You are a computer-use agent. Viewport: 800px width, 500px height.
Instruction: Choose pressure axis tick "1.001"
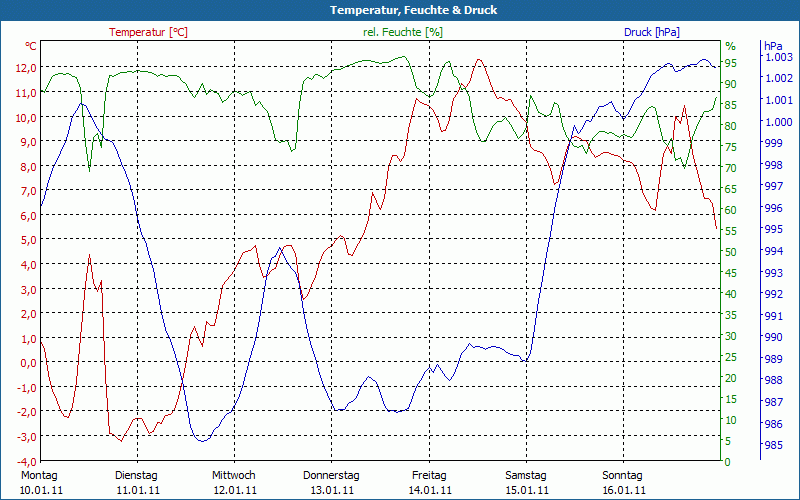(x=779, y=99)
